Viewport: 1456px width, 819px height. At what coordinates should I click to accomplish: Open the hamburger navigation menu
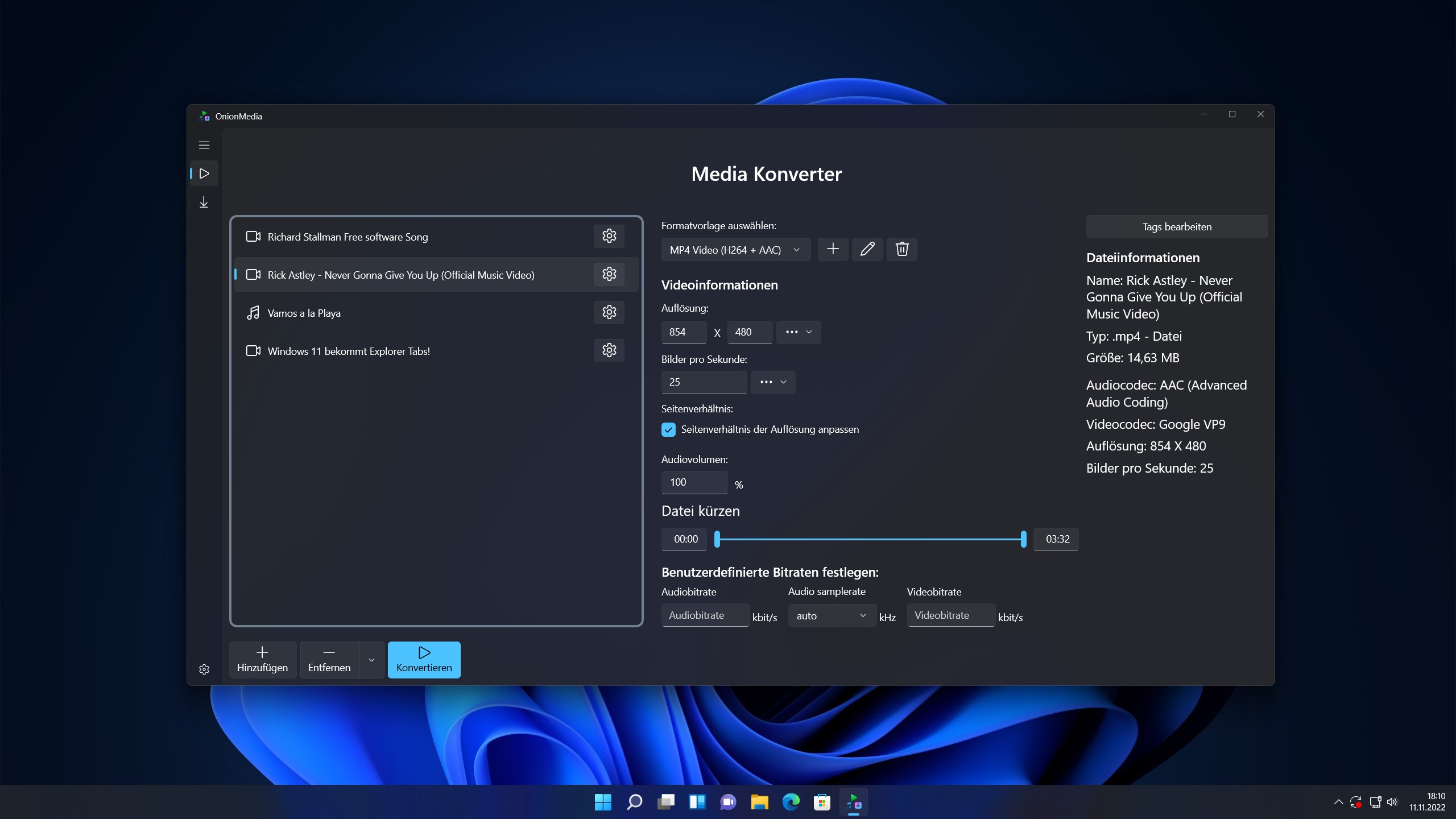204,145
